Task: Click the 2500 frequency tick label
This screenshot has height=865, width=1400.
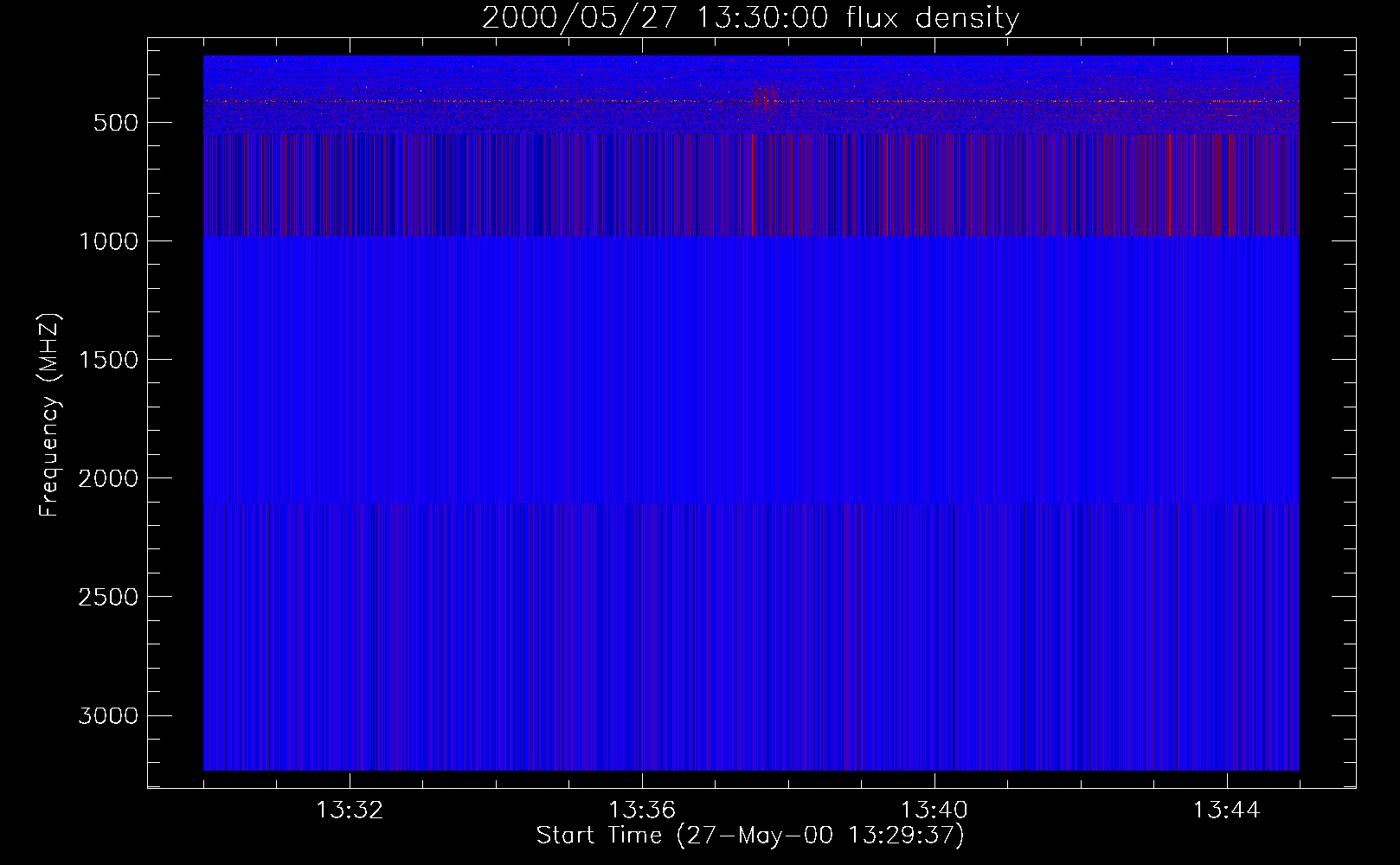Action: tap(108, 597)
